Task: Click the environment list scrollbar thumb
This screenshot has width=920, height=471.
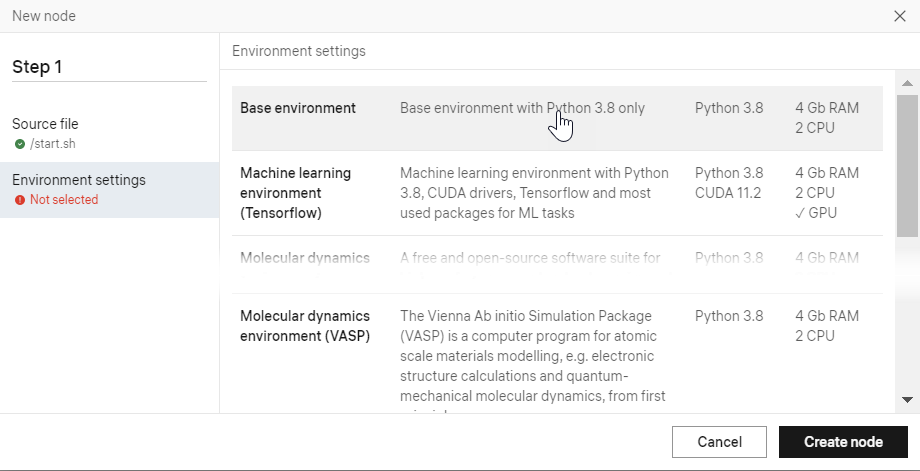Action: 907,165
